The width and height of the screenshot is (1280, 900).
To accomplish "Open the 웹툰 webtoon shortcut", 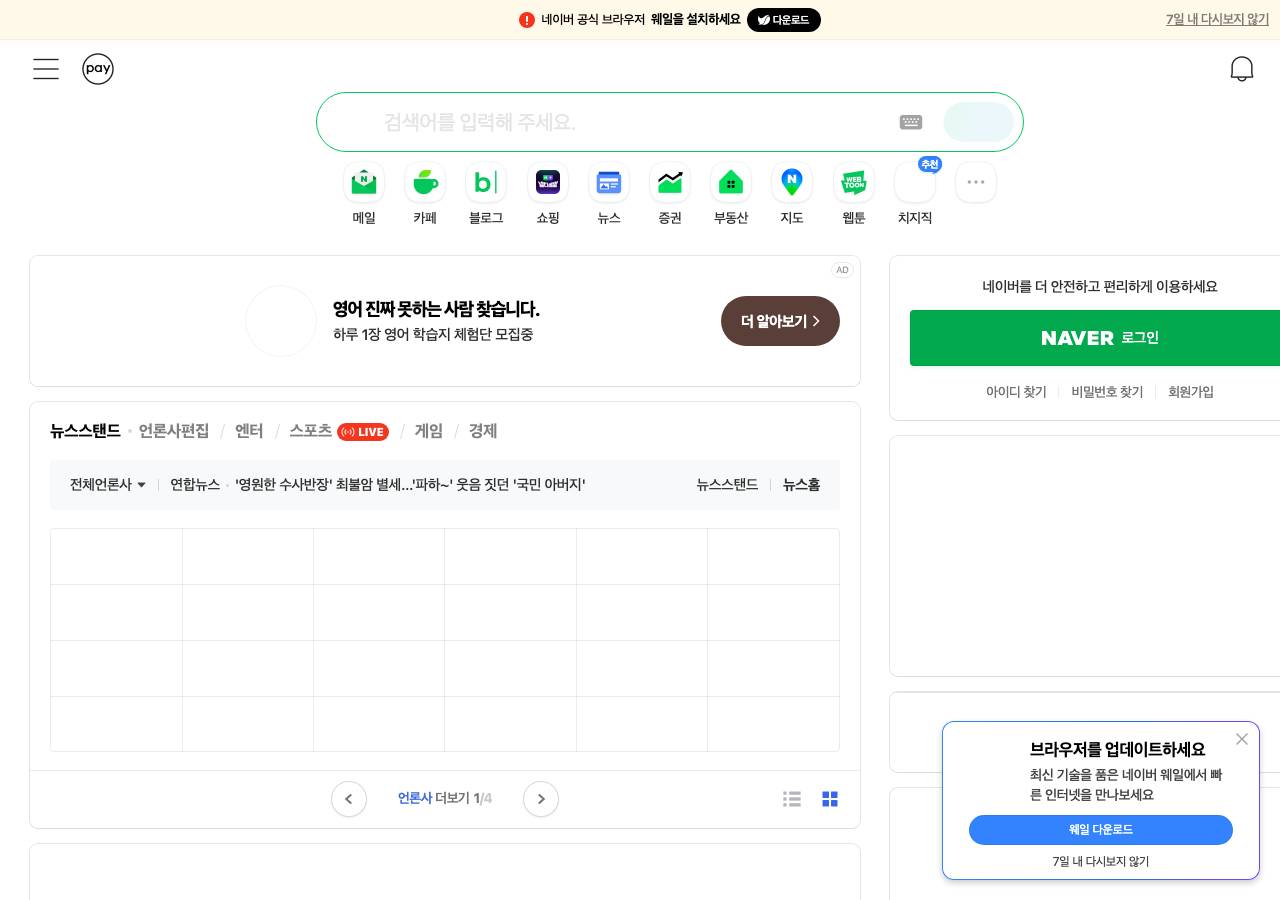I will pyautogui.click(x=854, y=196).
